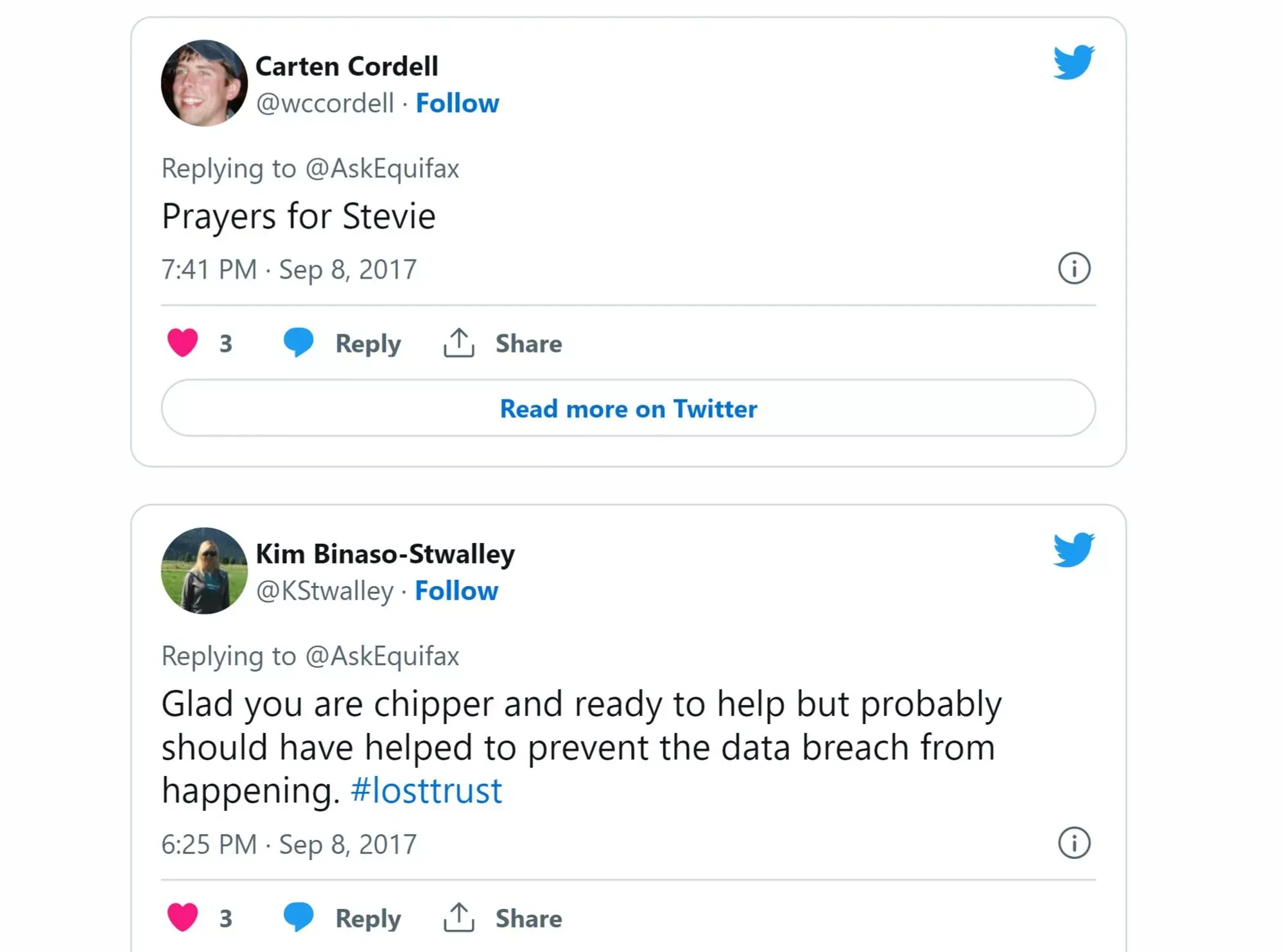Open info icon on the 6:25 PM tweet
Viewport: 1284px width, 952px height.
(1073, 843)
